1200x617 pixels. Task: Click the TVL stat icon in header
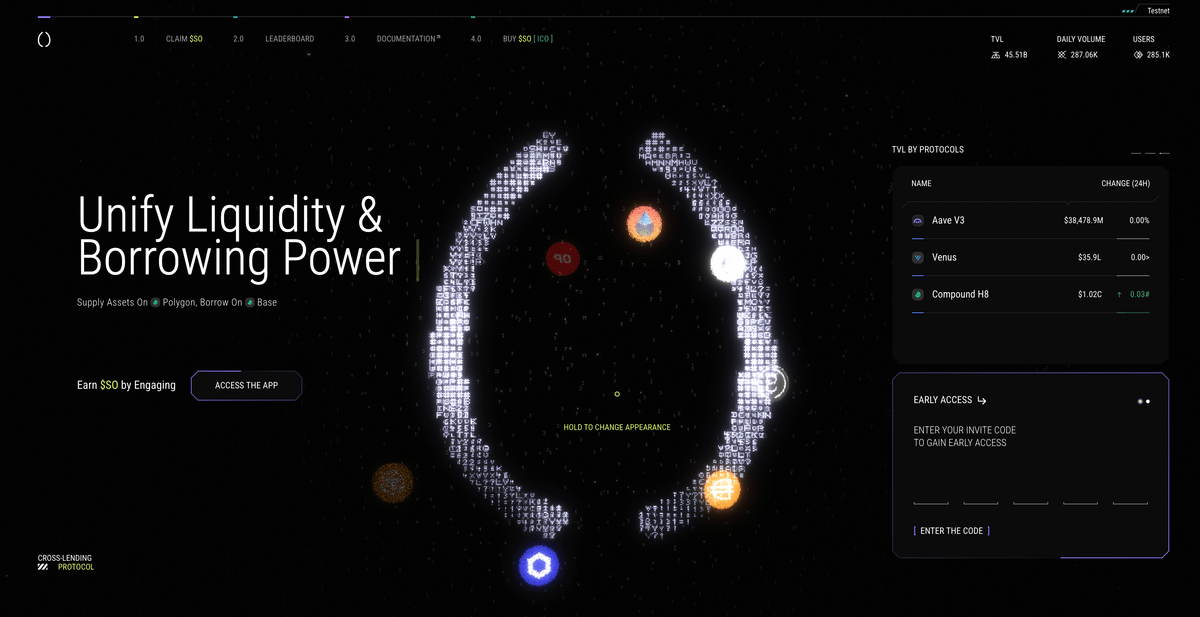[995, 55]
